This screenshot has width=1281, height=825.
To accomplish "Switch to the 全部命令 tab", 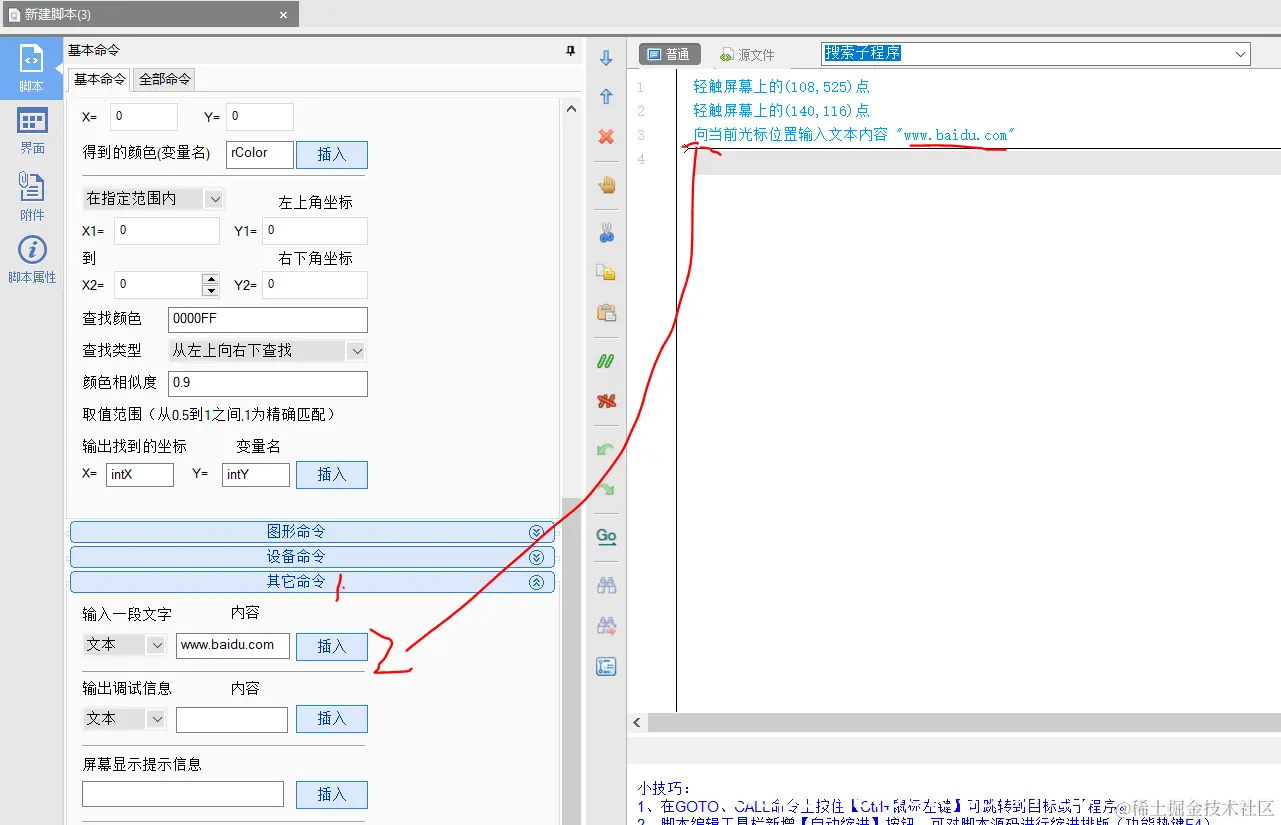I will click(163, 79).
